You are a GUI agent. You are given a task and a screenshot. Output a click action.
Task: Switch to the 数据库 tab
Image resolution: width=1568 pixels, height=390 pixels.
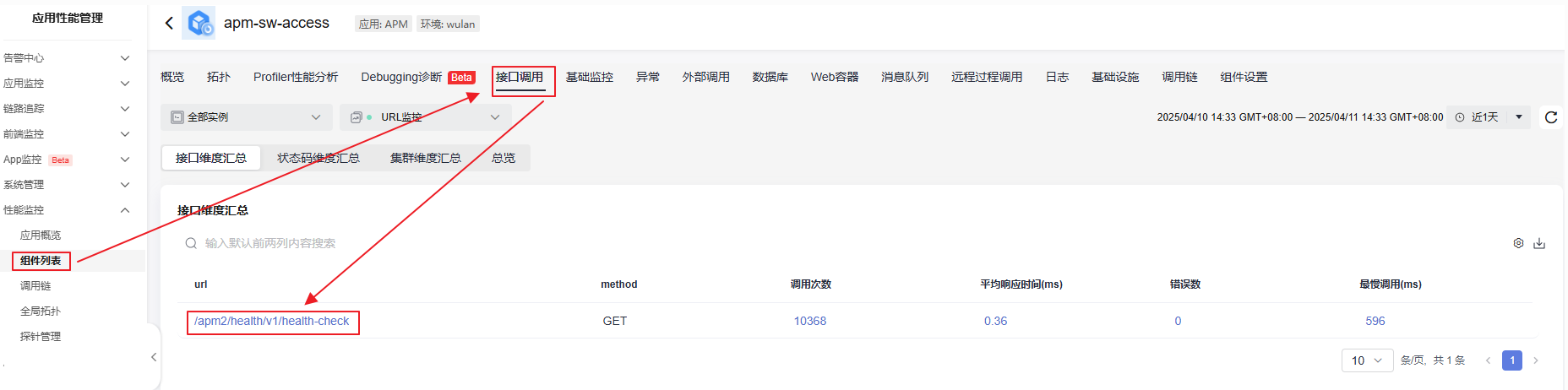(x=770, y=77)
